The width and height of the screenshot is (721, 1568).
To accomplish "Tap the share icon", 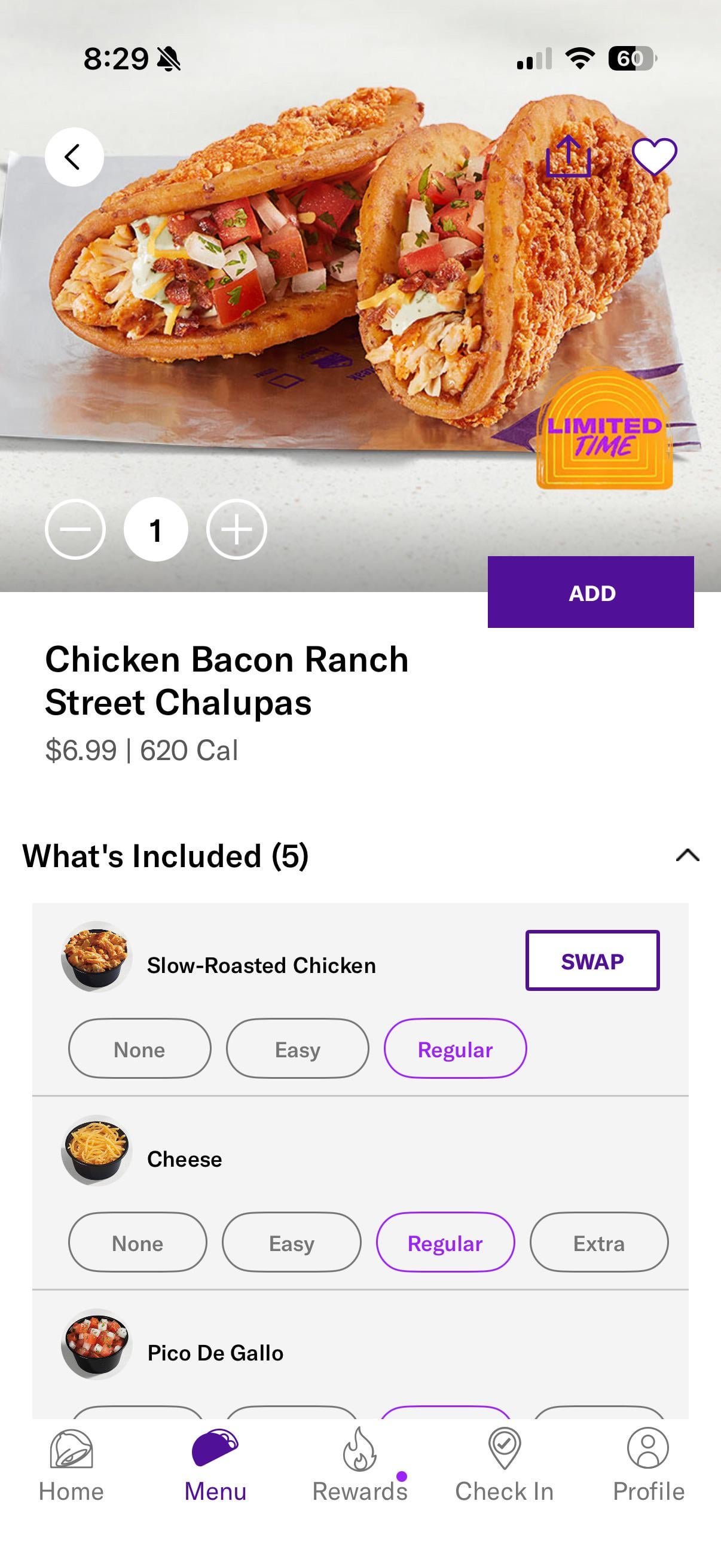I will 569,157.
